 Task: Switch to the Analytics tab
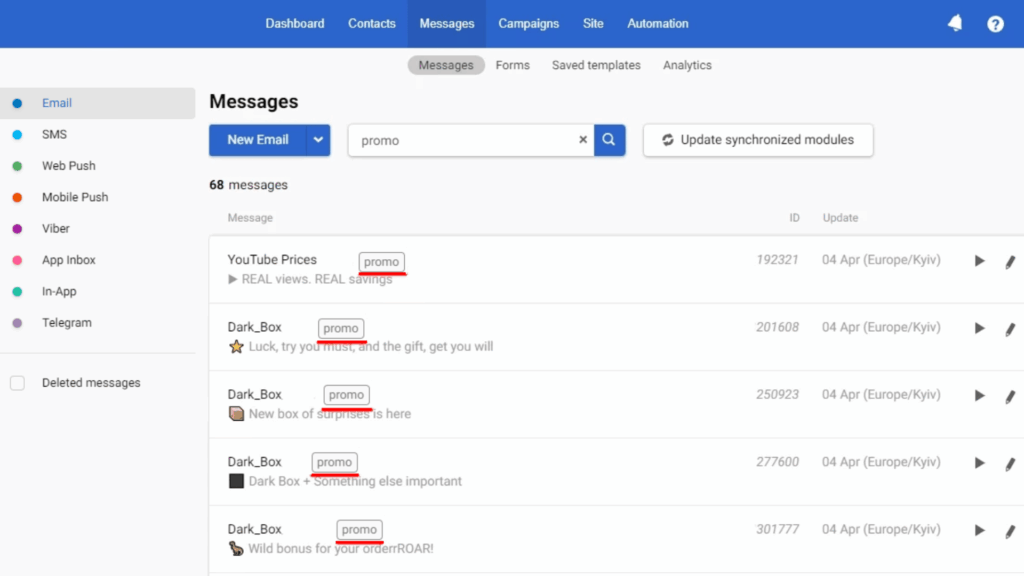tap(687, 65)
